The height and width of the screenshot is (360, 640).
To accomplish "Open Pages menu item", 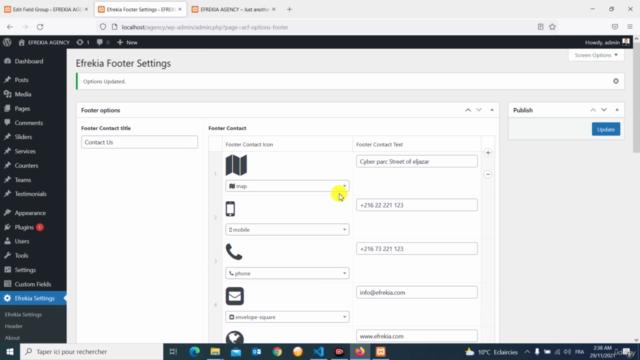I will click(22, 109).
